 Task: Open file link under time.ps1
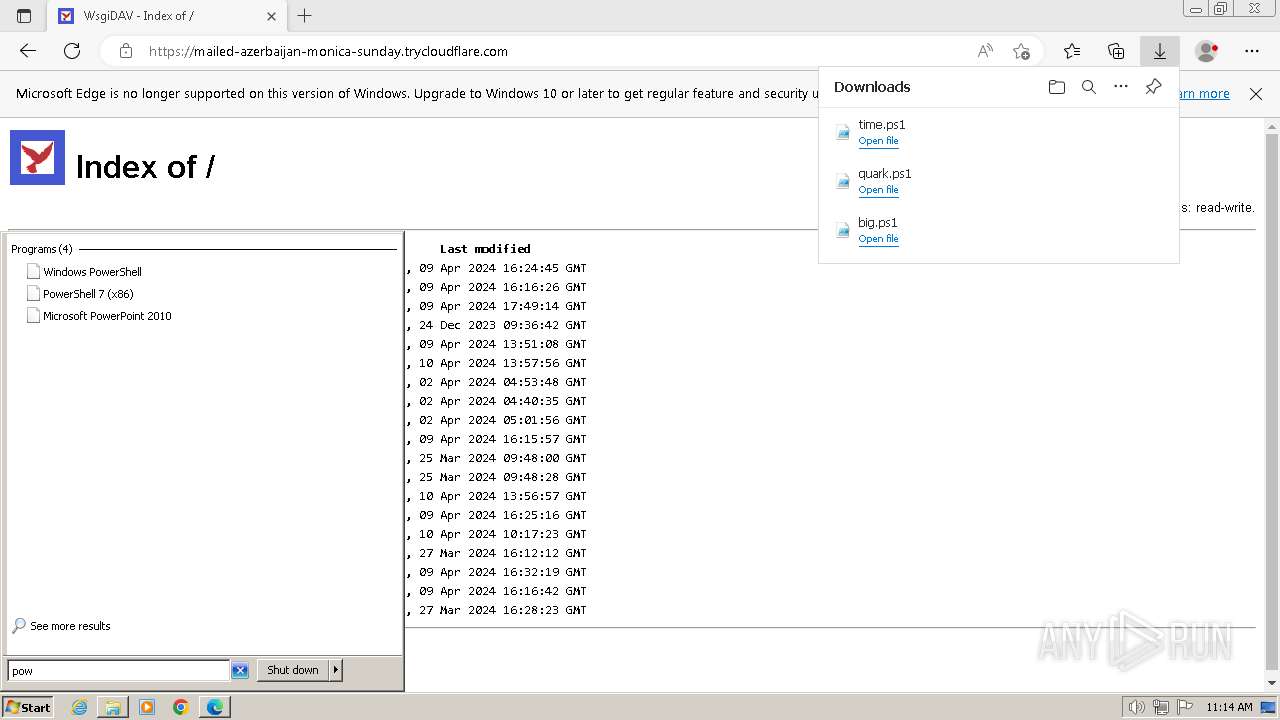click(878, 141)
